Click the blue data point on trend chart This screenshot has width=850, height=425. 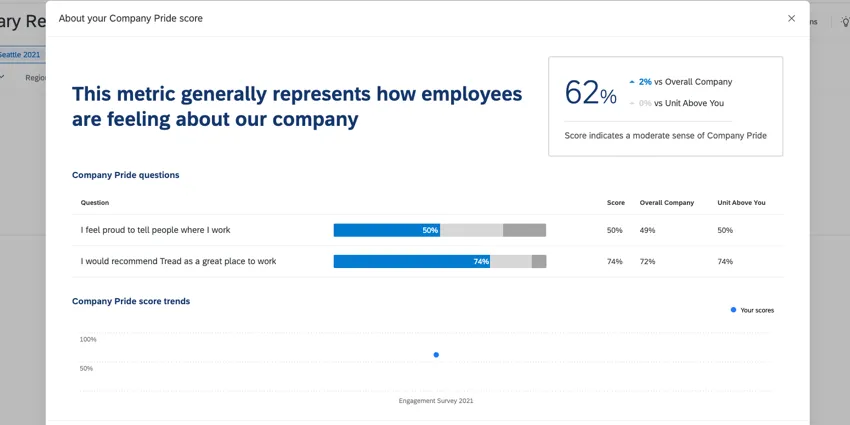[436, 355]
